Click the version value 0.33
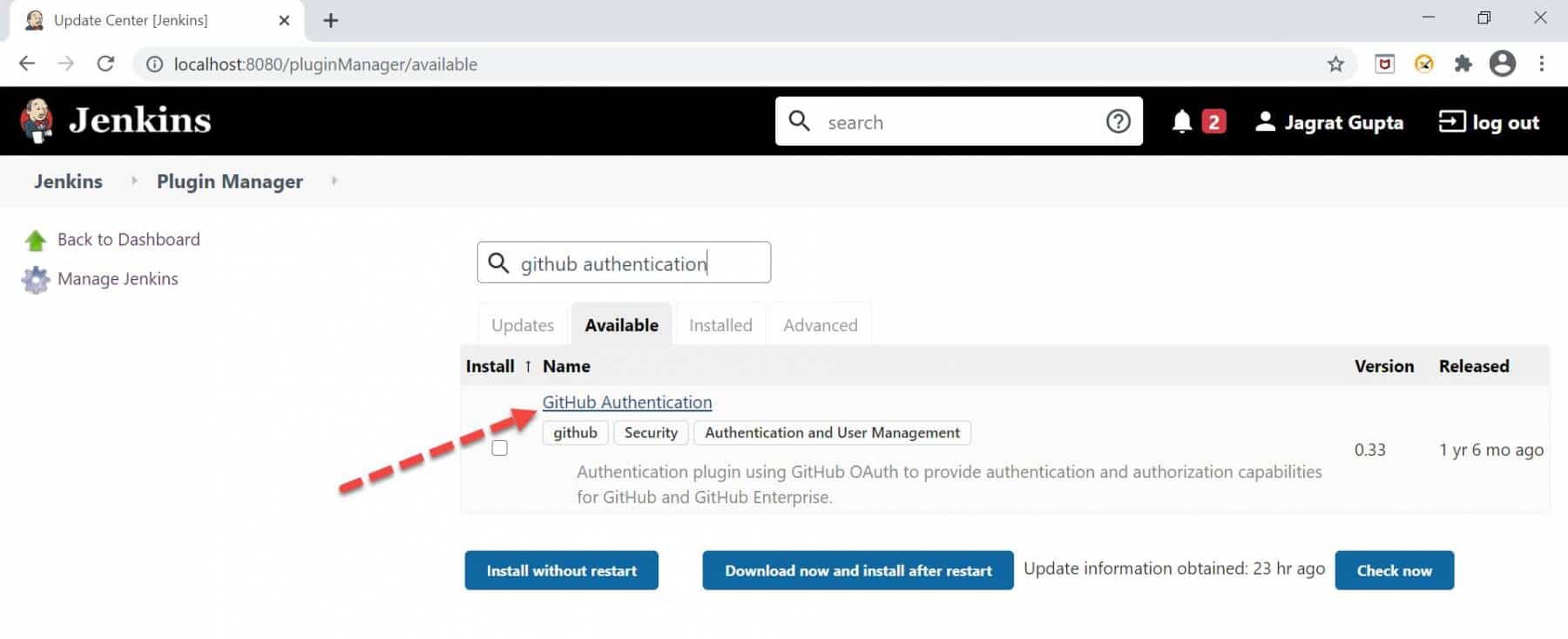Screen dimensions: 1568x639 [1369, 450]
